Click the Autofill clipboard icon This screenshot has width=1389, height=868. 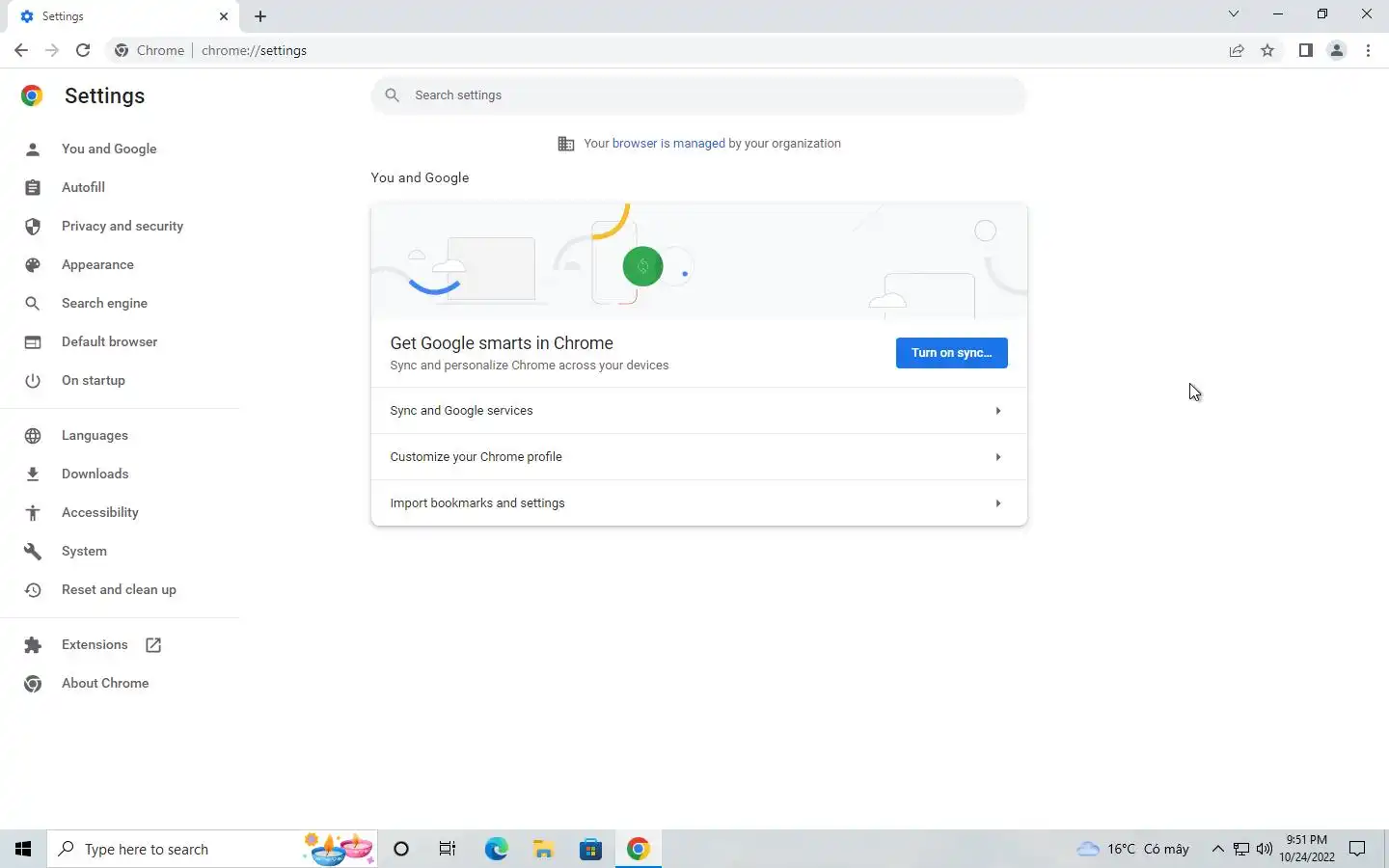pos(33,187)
